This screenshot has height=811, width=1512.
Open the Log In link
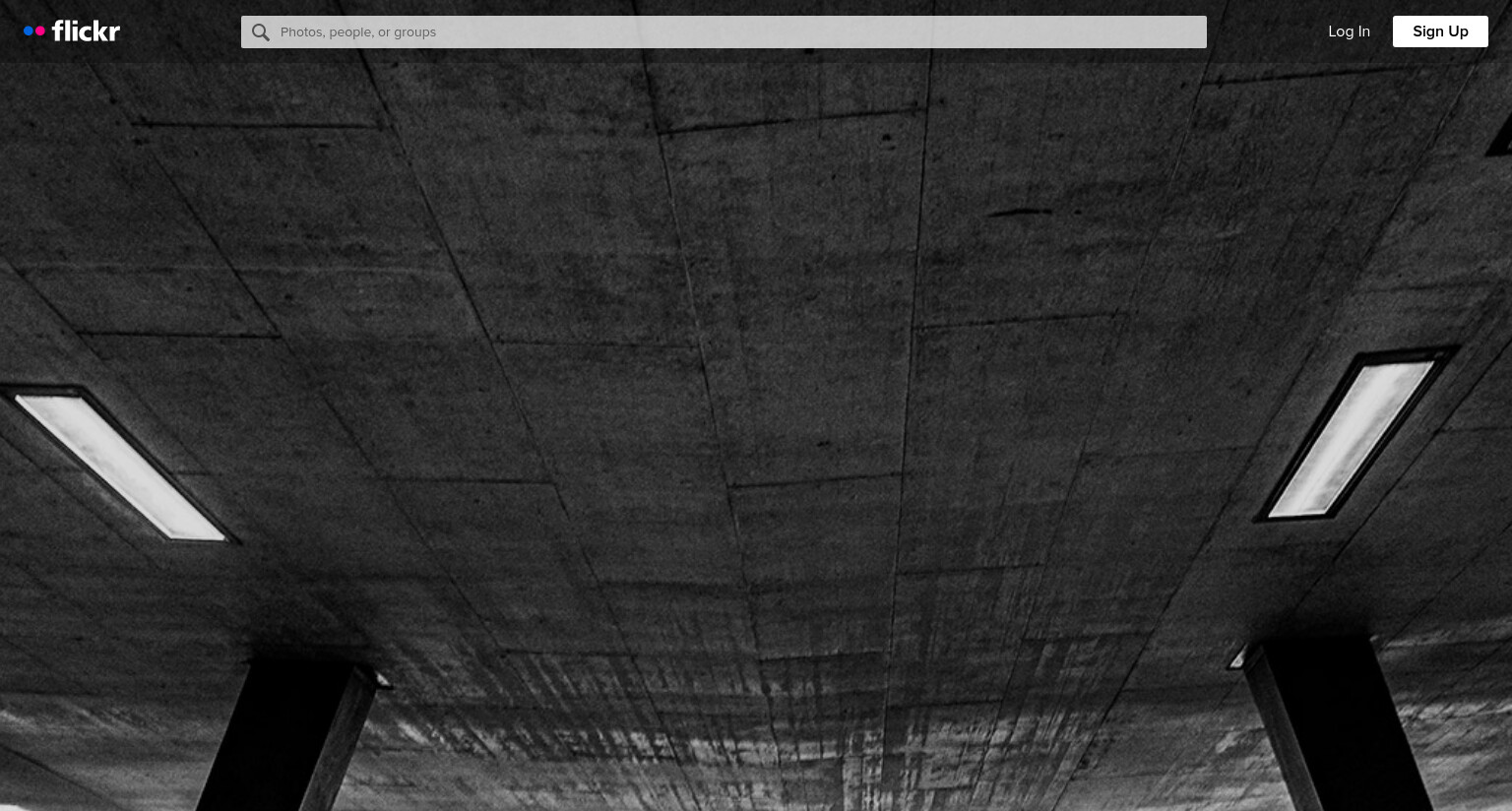tap(1349, 31)
